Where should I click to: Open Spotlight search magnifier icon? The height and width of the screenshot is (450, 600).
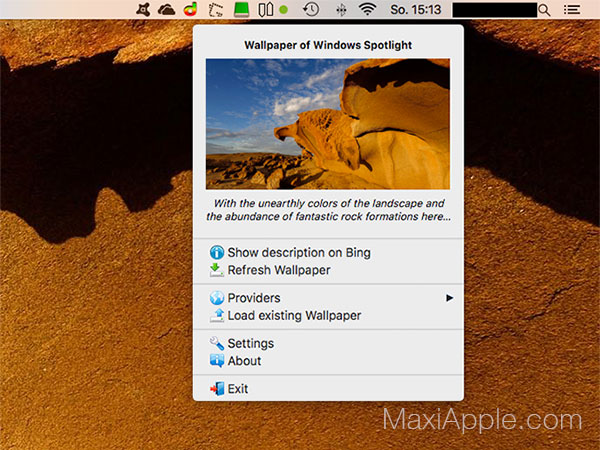544,10
